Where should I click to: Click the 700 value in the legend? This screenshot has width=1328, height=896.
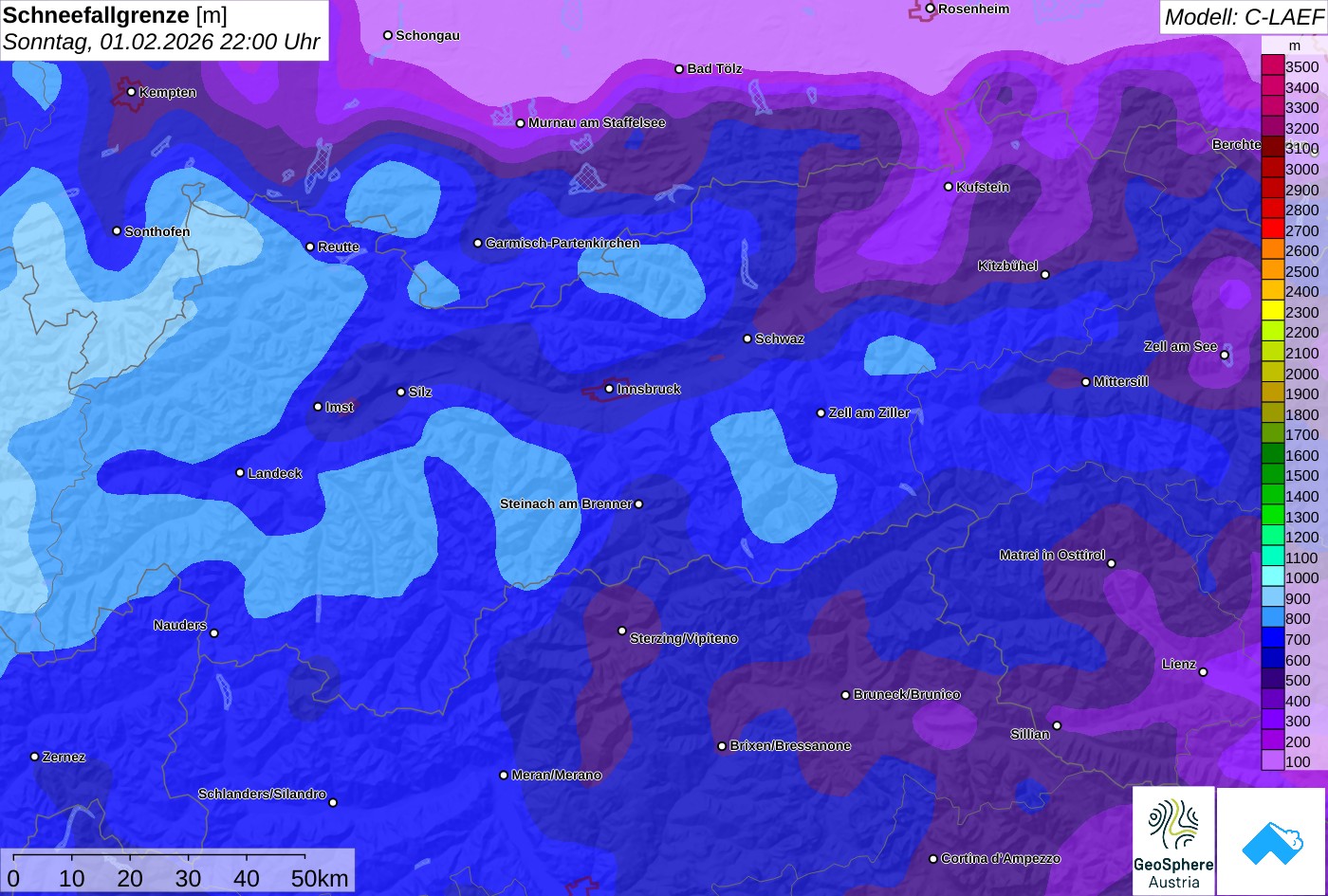[x=1298, y=639]
